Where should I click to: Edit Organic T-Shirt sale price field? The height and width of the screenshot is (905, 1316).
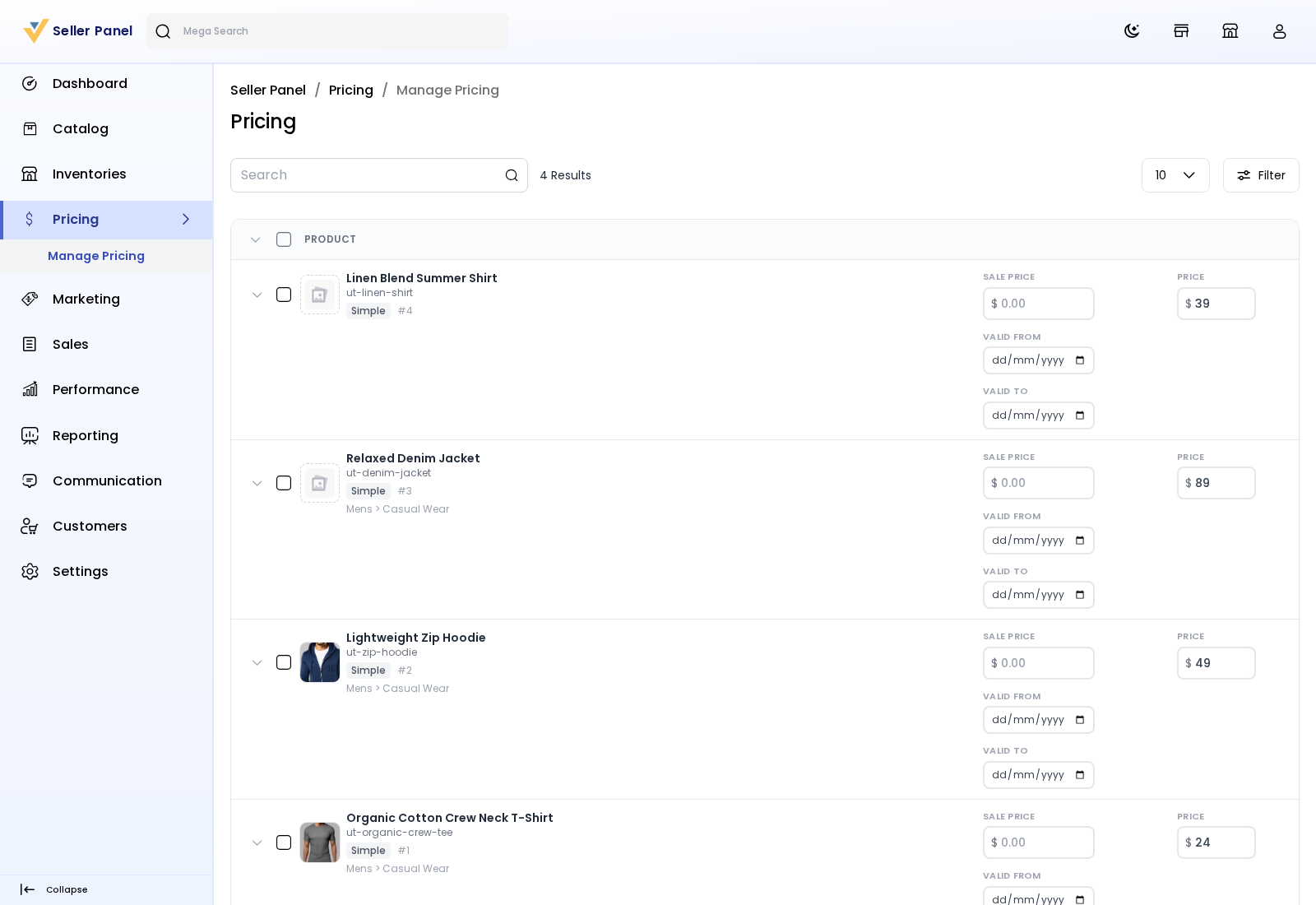point(1039,842)
